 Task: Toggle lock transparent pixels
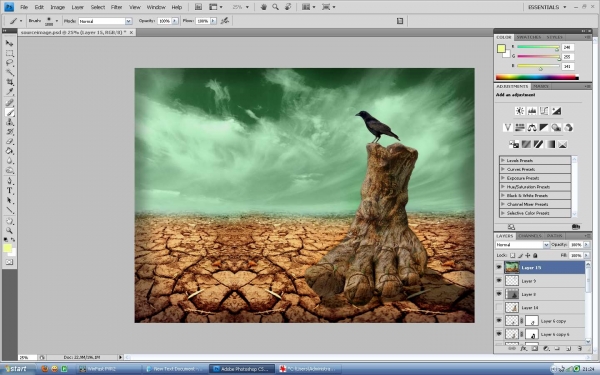tap(513, 255)
